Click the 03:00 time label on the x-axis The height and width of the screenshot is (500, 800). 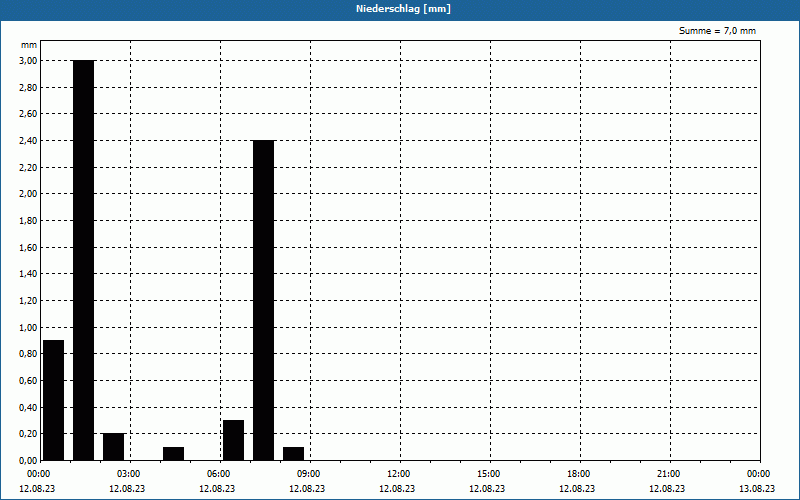pos(128,474)
